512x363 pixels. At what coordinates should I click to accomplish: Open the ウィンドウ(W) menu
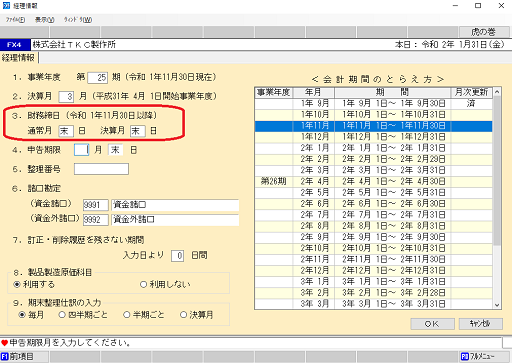coord(78,20)
